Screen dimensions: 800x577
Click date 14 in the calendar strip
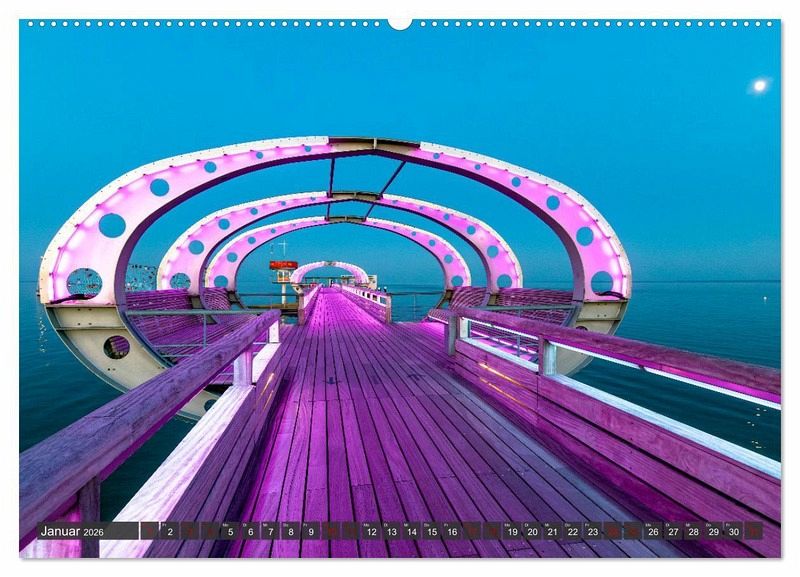411,531
